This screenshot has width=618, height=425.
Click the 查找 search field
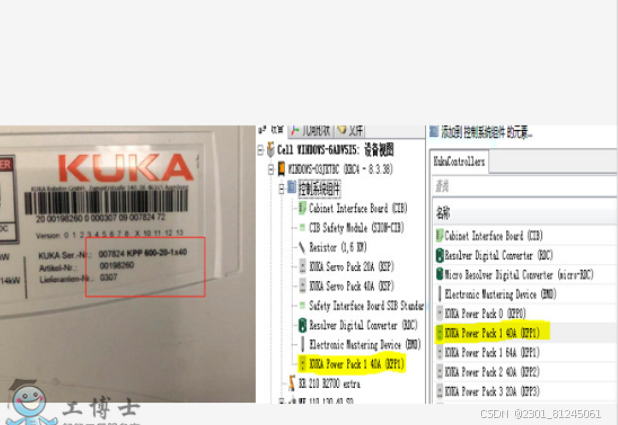coord(524,186)
